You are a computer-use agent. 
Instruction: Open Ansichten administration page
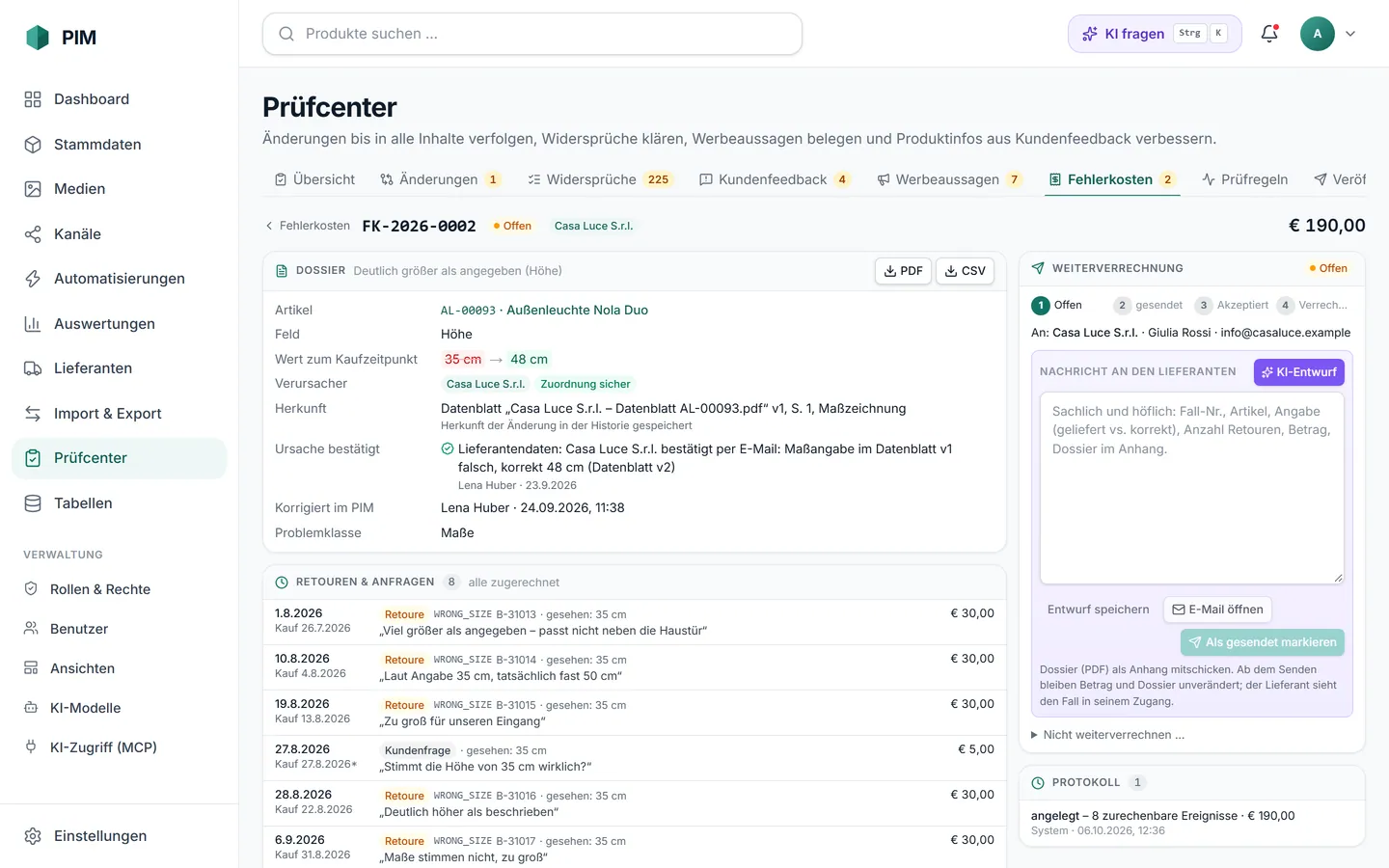coord(120,668)
